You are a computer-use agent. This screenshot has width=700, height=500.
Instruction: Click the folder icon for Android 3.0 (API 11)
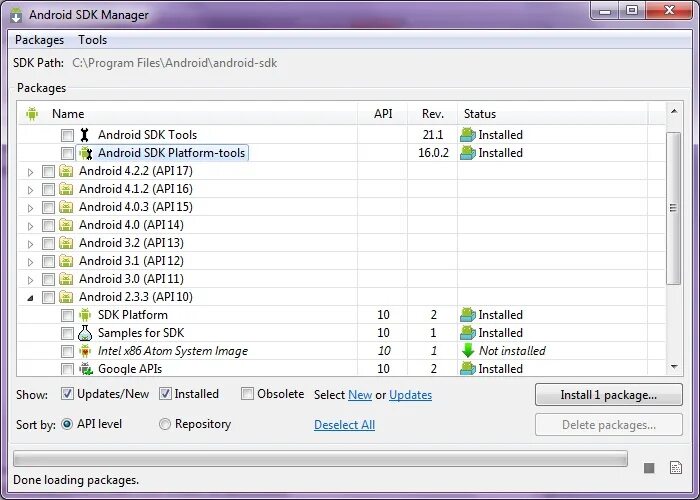pos(66,279)
